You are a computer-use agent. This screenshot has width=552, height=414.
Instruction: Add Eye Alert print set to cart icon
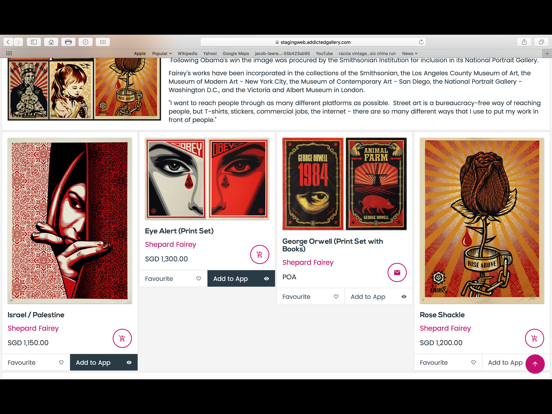[x=259, y=255]
